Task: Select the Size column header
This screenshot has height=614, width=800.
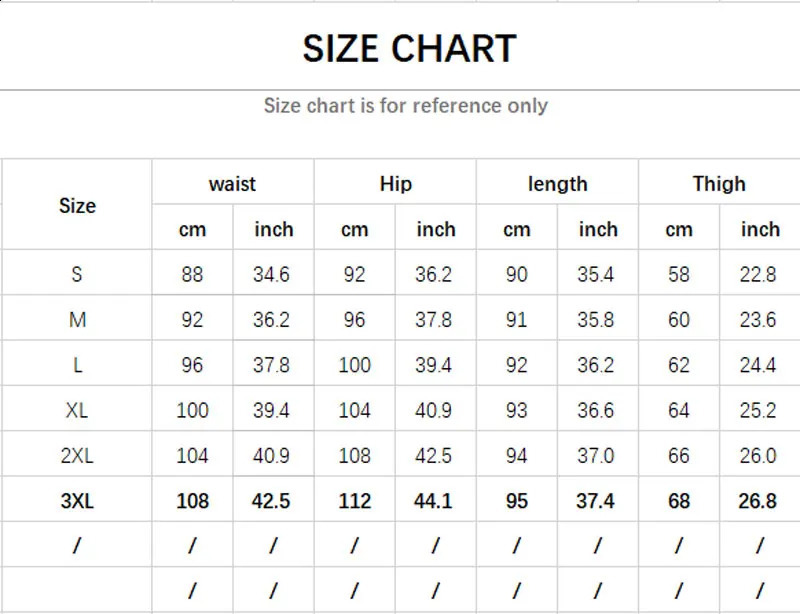Action: [x=77, y=206]
